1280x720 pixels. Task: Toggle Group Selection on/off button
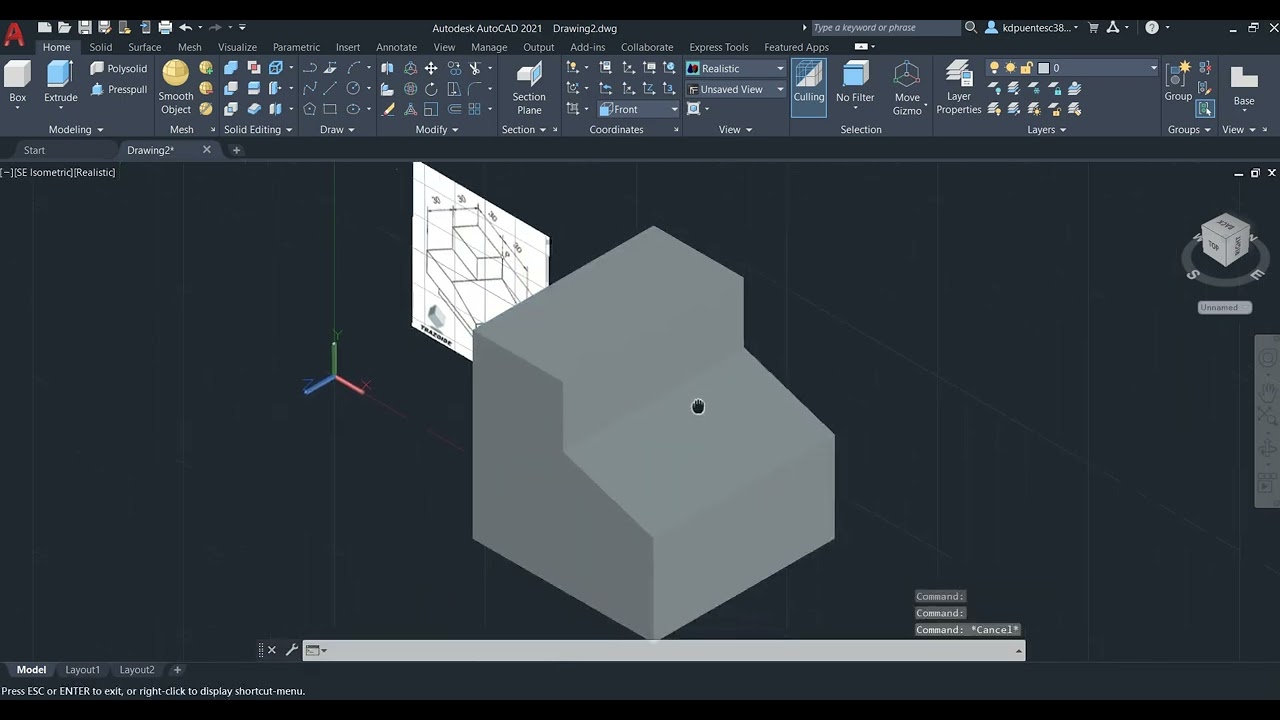[1205, 109]
